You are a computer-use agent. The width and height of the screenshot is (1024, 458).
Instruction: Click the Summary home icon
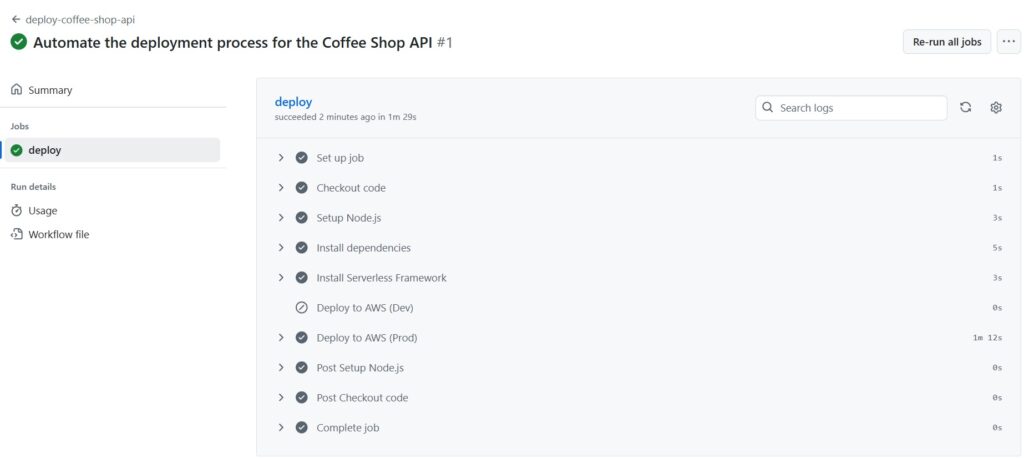pos(17,90)
